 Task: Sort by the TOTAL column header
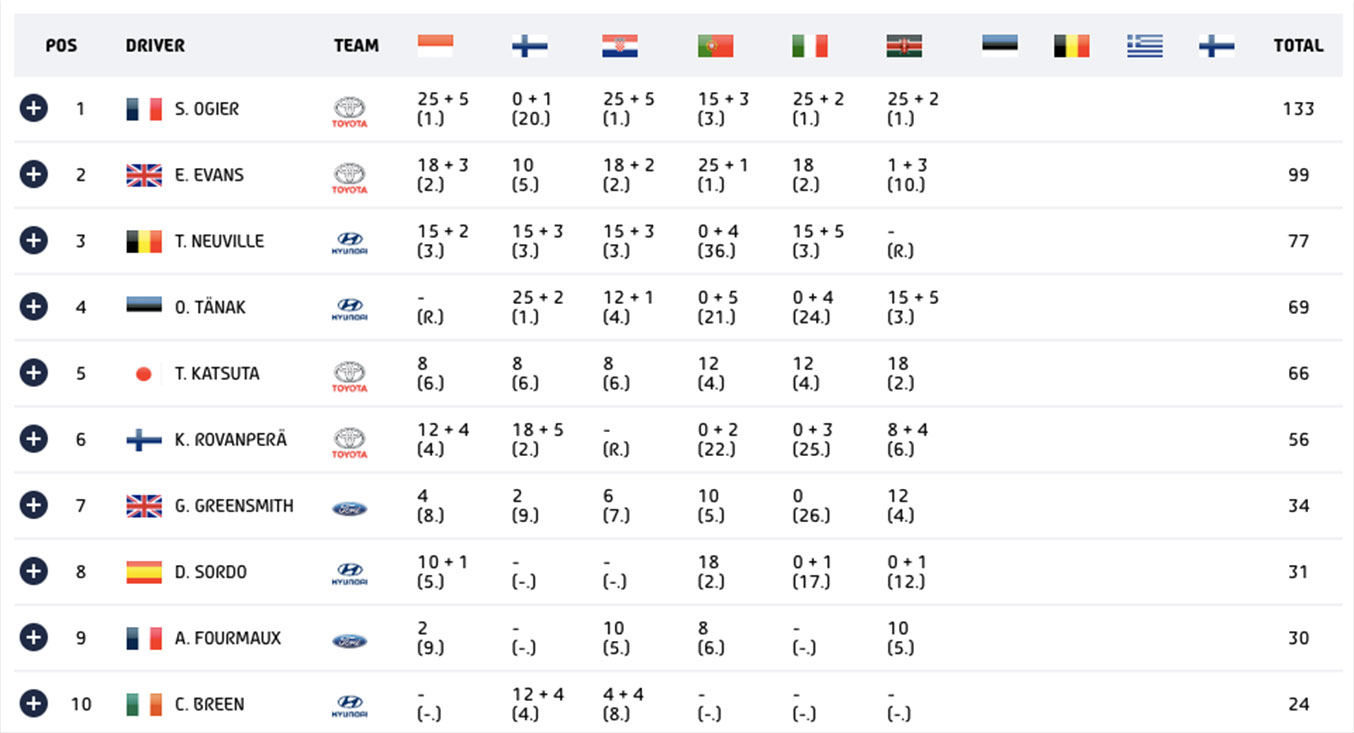tap(1298, 45)
